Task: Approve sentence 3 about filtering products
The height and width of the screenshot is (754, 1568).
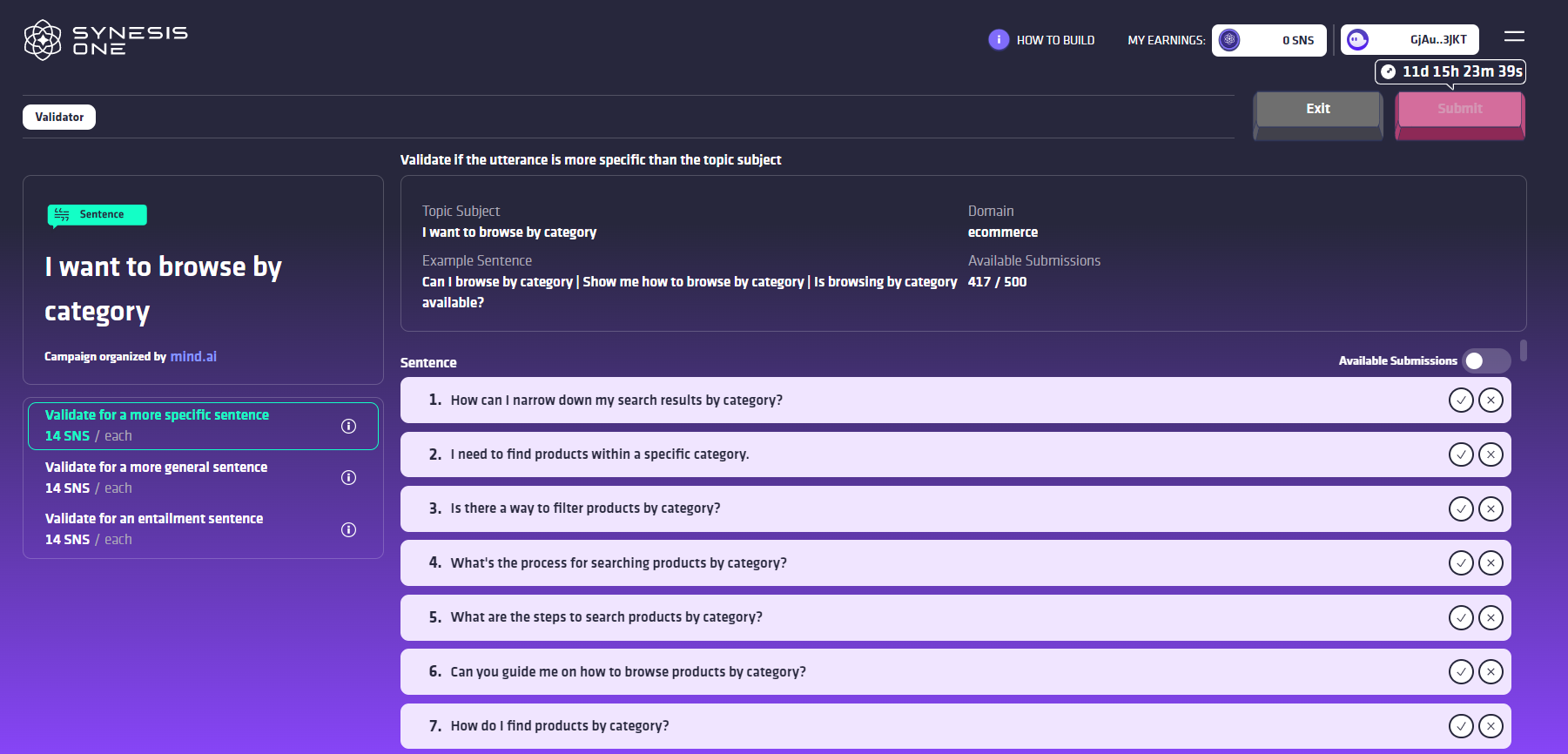Action: point(1460,508)
